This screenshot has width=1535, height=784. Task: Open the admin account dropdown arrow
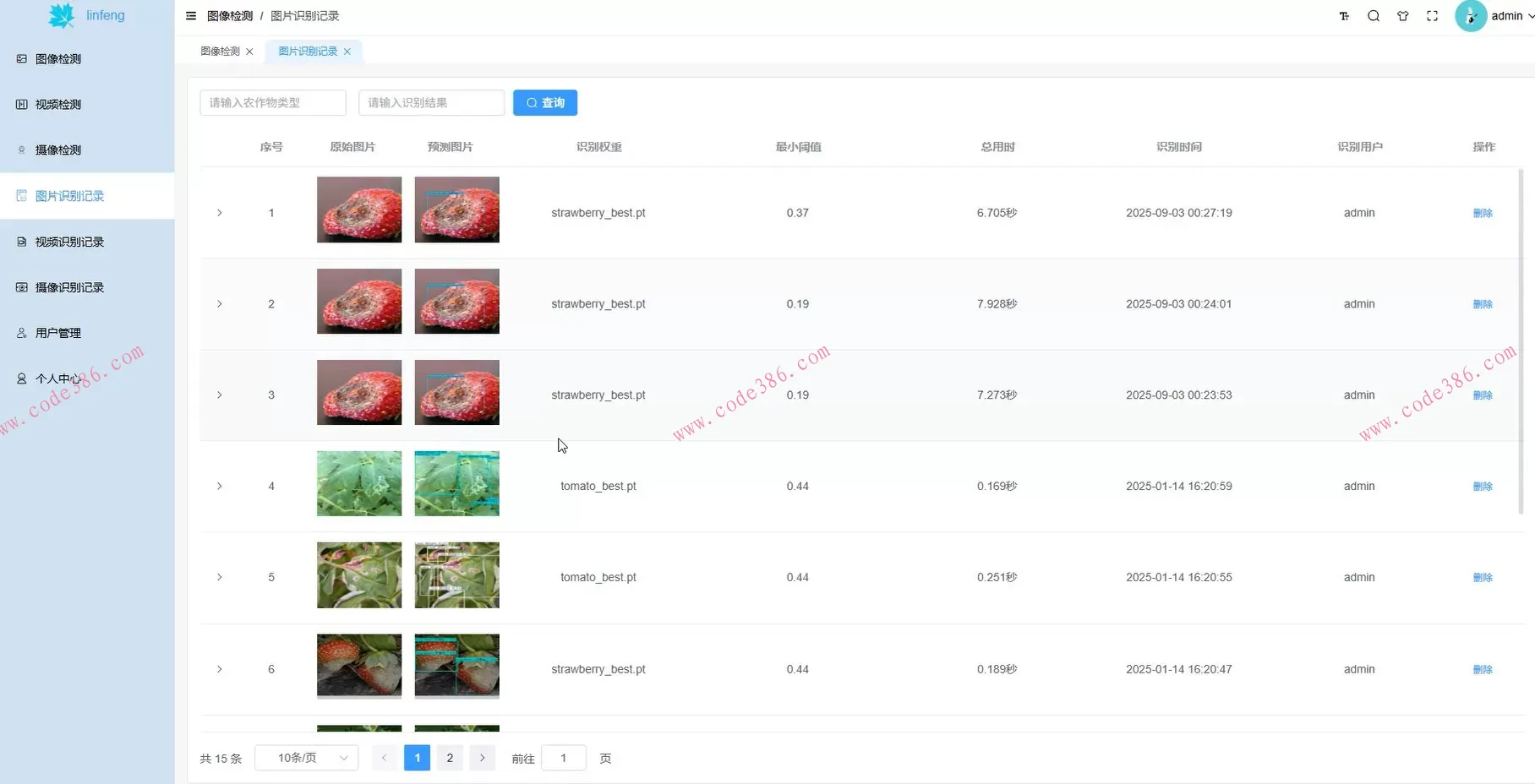[x=1531, y=16]
